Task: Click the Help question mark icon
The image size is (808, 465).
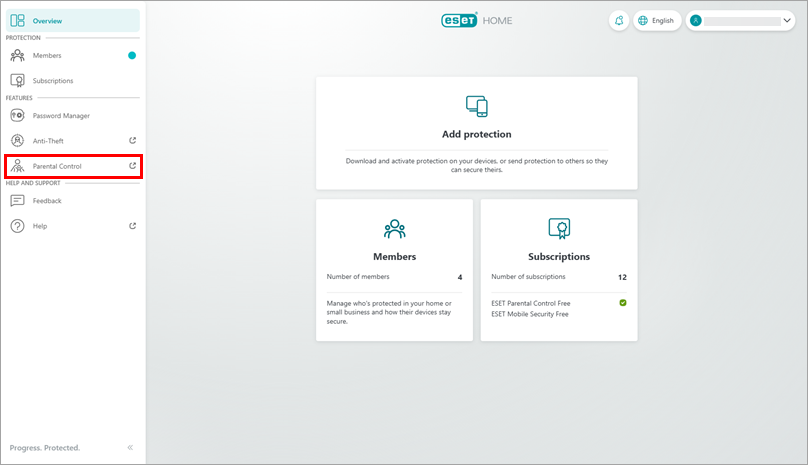Action: tap(17, 226)
